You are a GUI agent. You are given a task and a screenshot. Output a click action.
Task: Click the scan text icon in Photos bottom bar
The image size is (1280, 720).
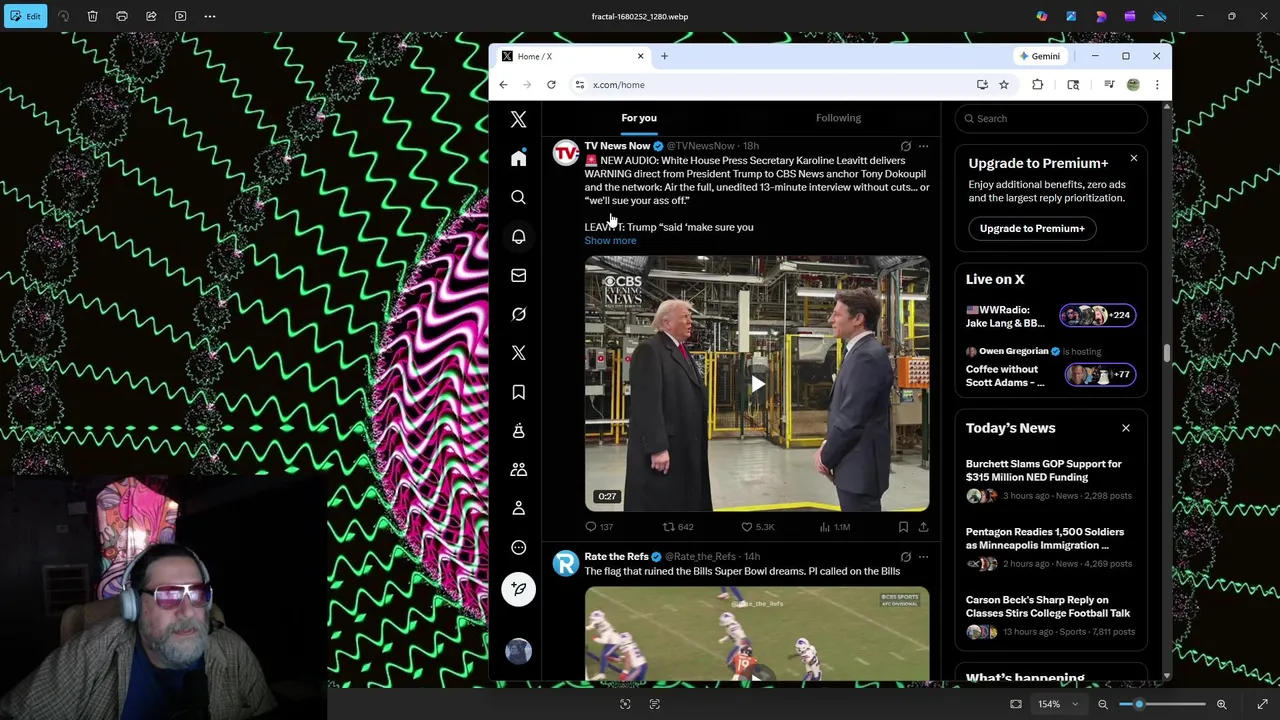pos(654,704)
